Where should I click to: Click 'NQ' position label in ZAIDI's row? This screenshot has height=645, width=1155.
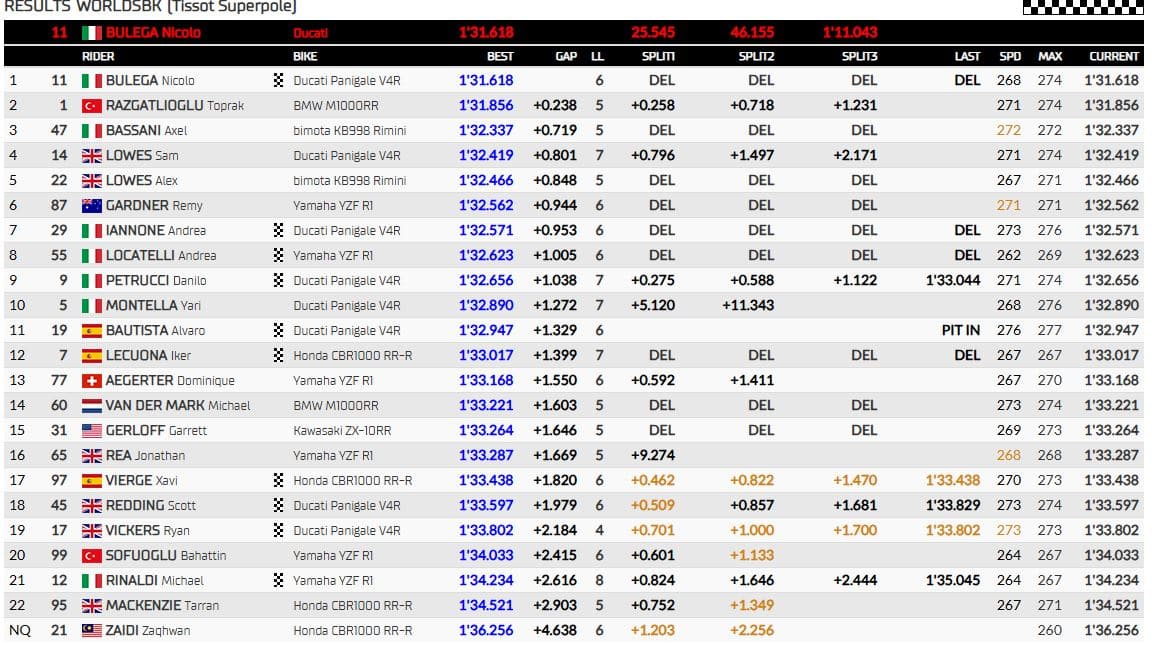click(20, 630)
